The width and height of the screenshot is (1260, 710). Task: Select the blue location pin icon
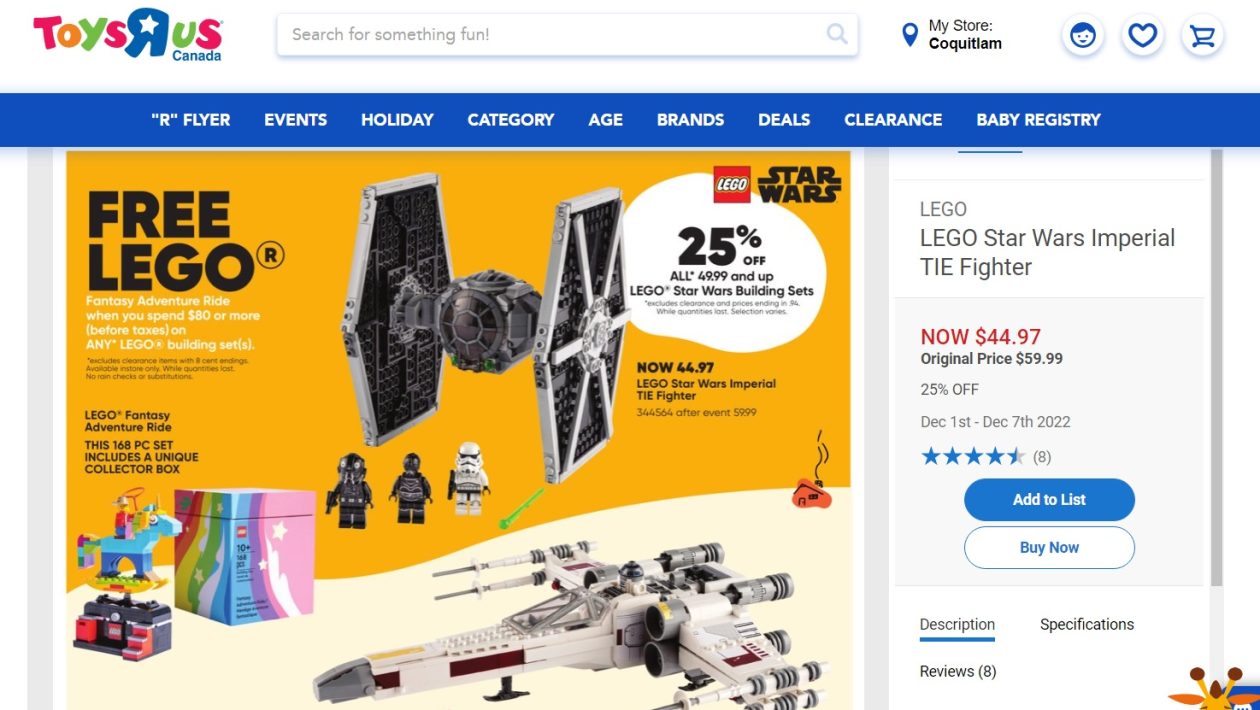(908, 34)
